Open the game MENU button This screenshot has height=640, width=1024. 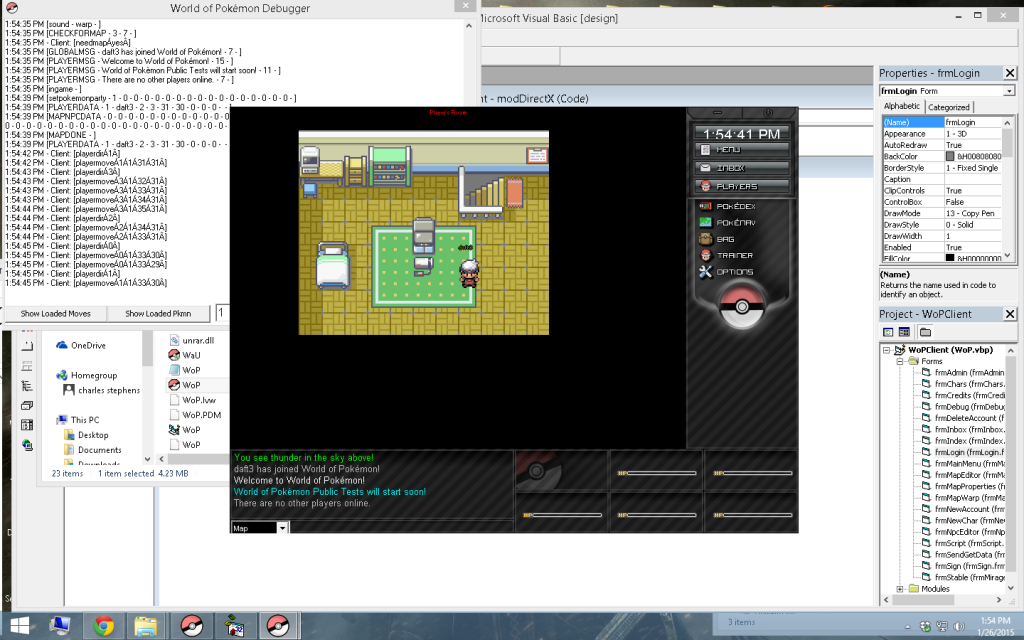(741, 150)
